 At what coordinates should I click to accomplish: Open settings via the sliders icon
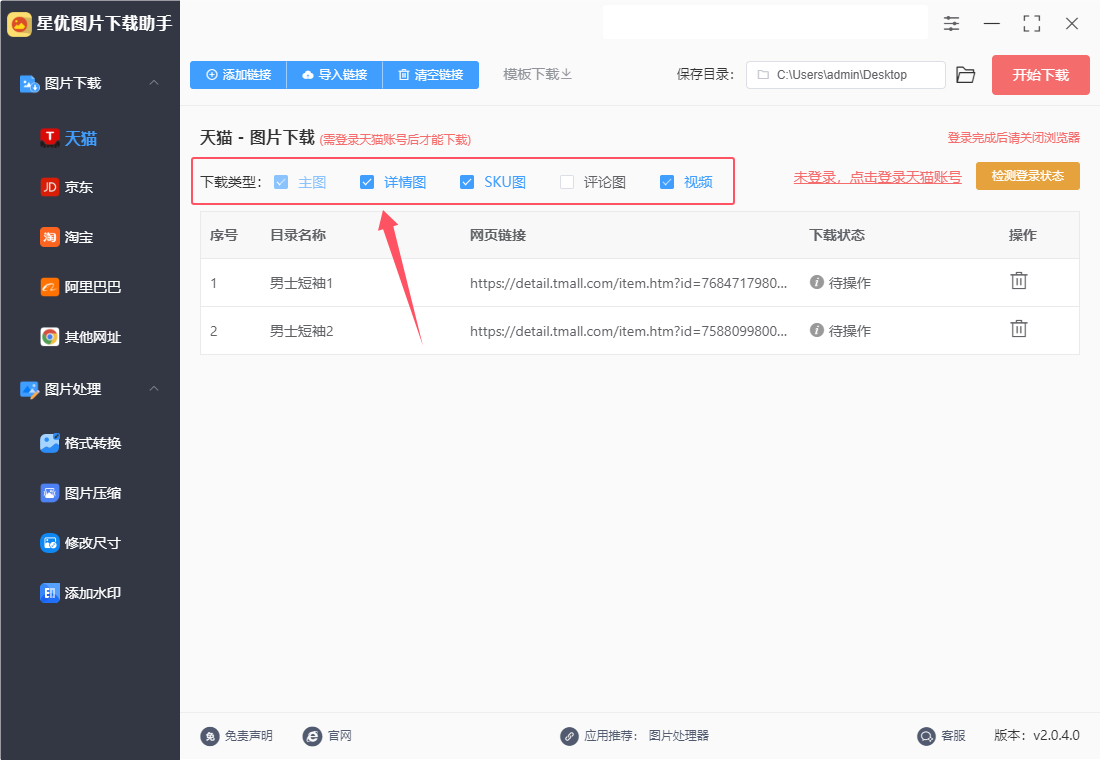pos(951,24)
